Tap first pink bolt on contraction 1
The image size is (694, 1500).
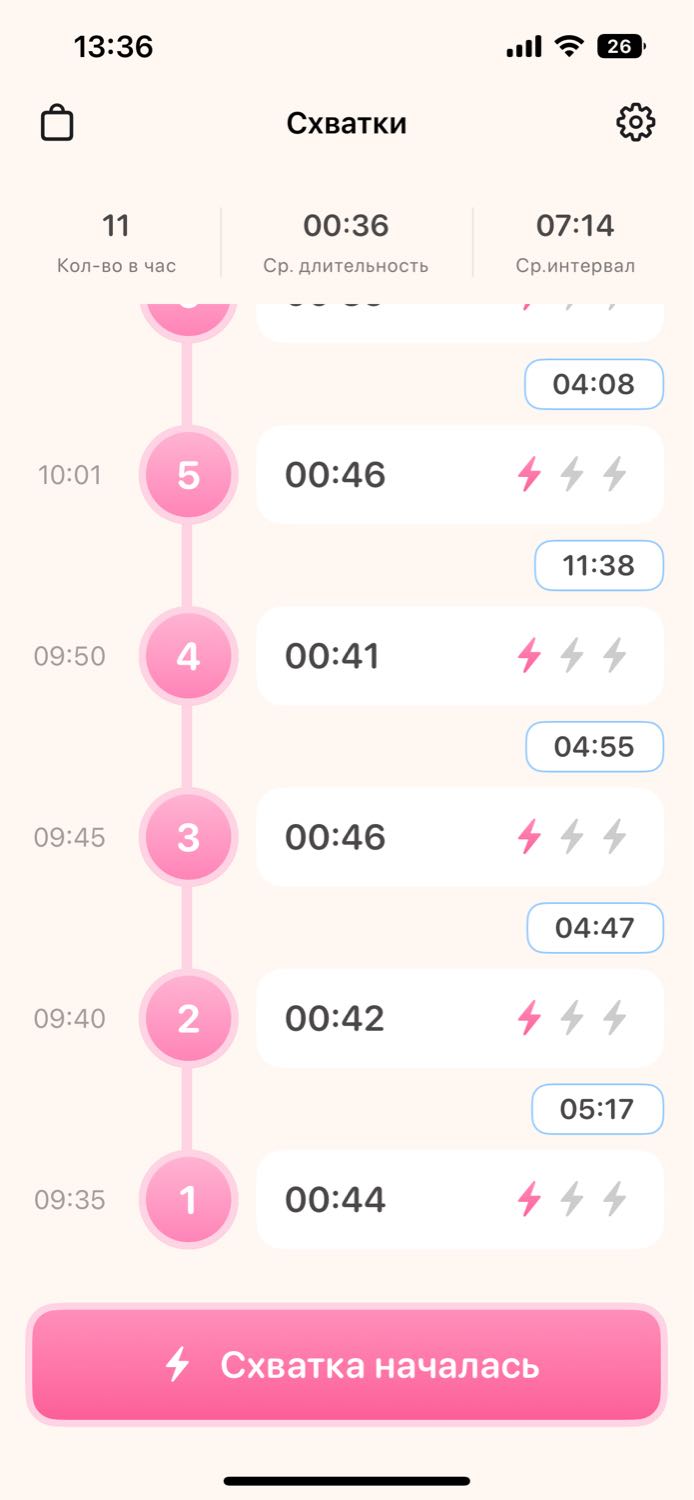coord(529,1199)
